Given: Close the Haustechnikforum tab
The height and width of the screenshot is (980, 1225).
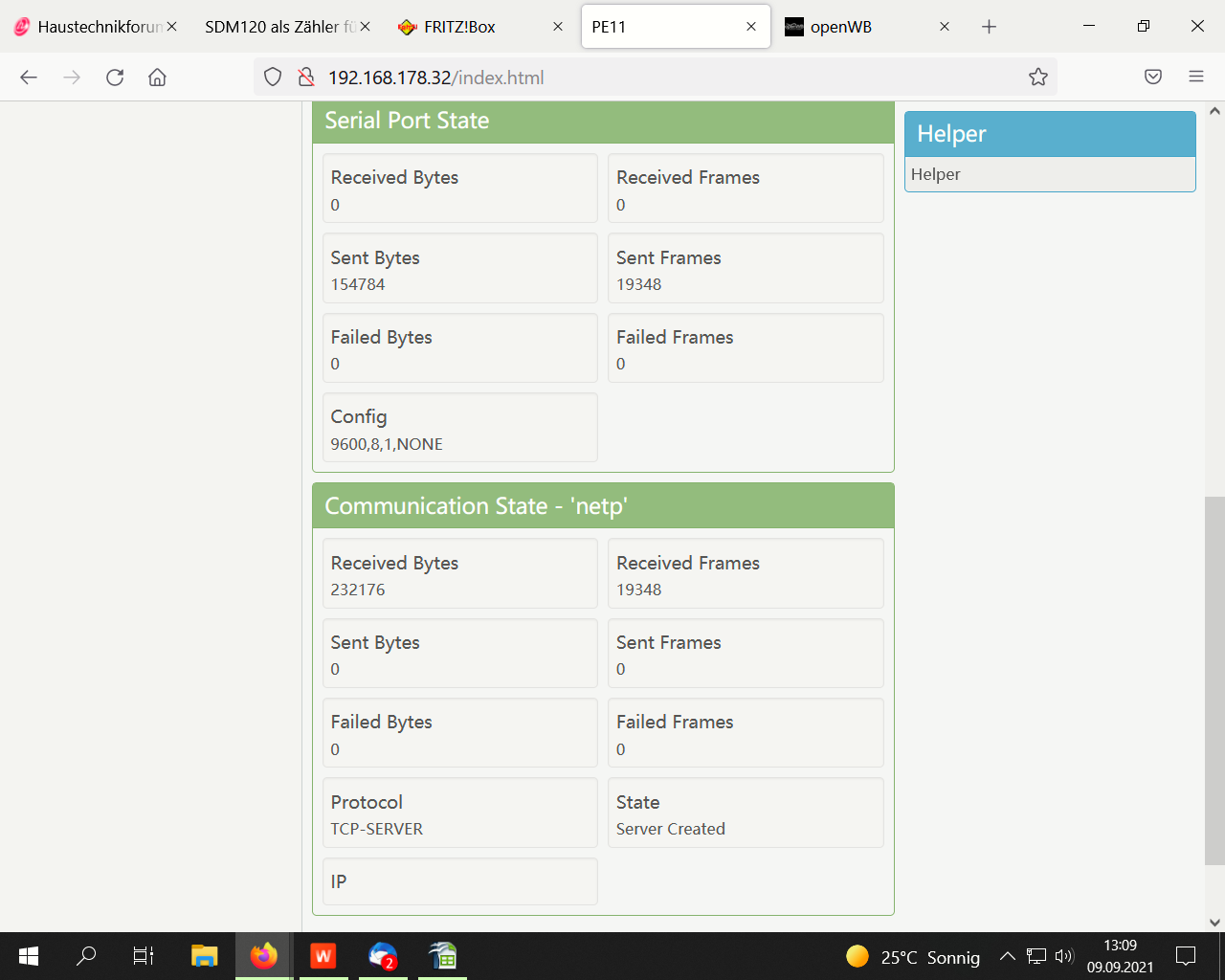Looking at the screenshot, I should [171, 27].
